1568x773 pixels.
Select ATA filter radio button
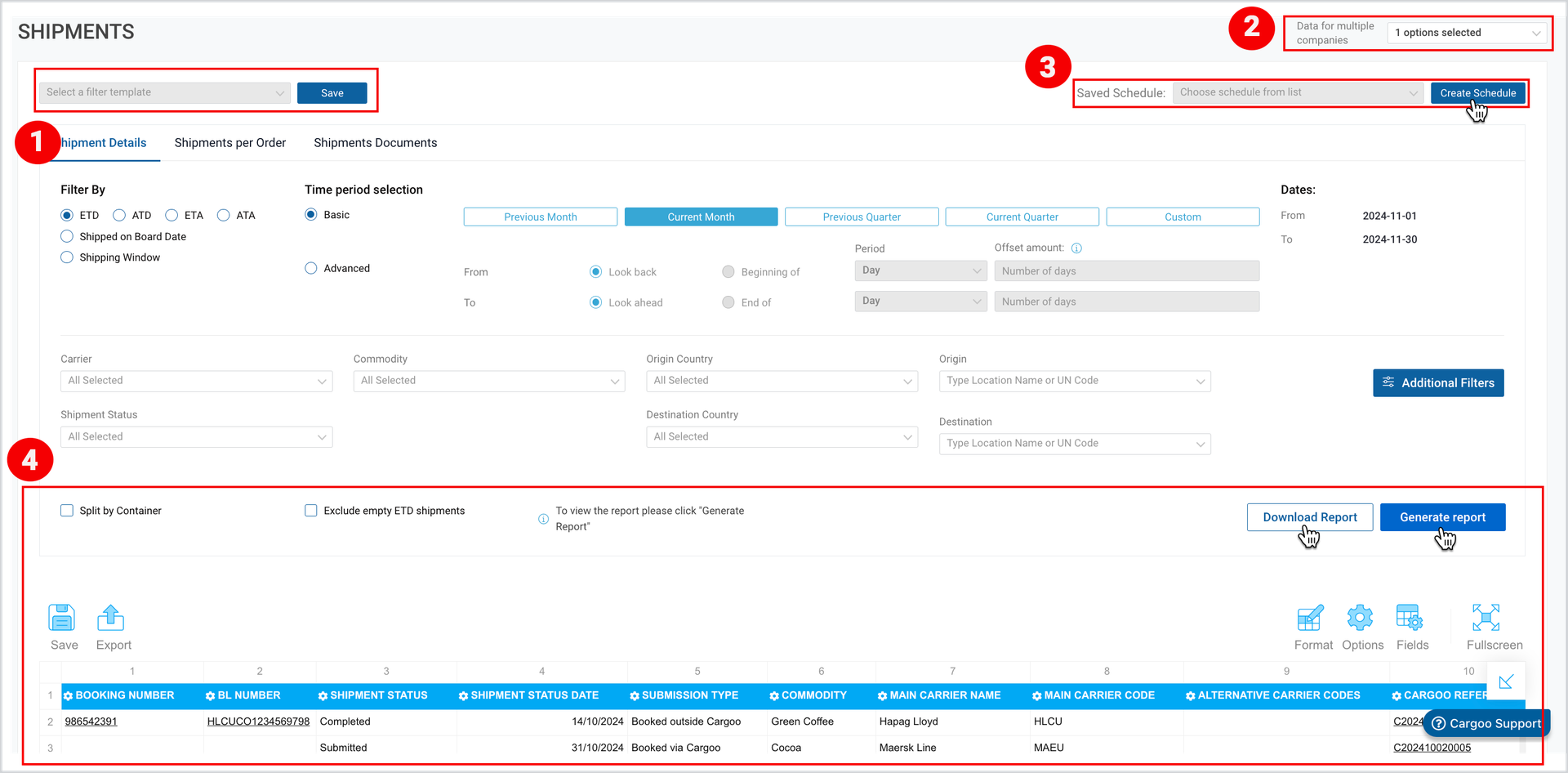click(223, 215)
